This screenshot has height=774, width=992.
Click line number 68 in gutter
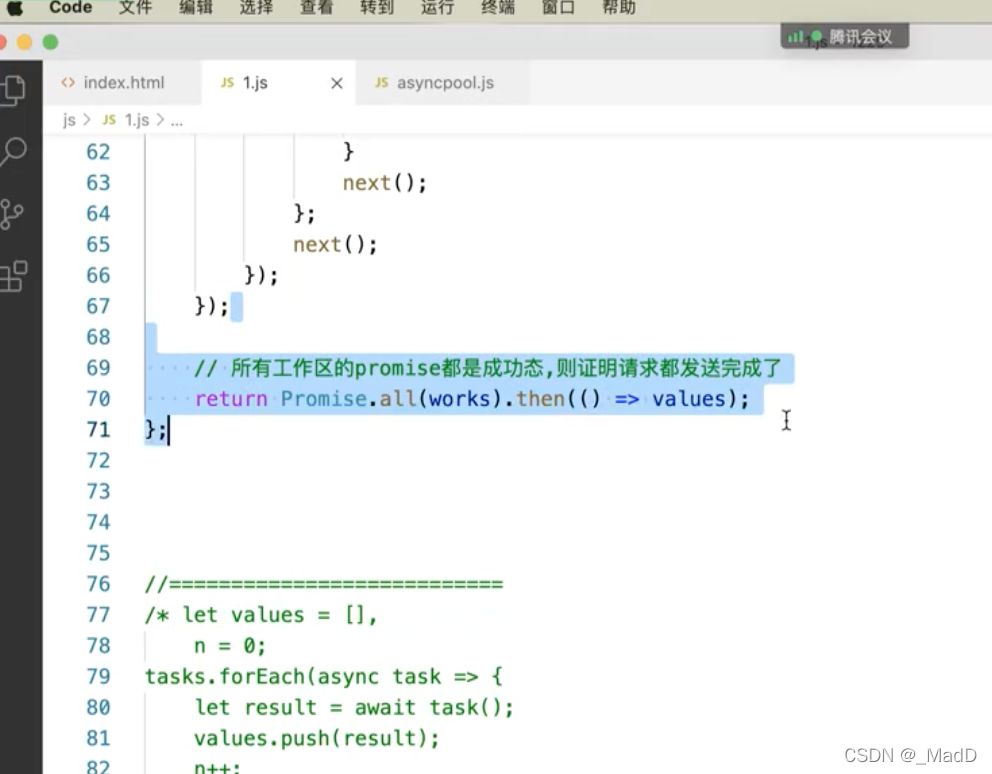click(98, 337)
